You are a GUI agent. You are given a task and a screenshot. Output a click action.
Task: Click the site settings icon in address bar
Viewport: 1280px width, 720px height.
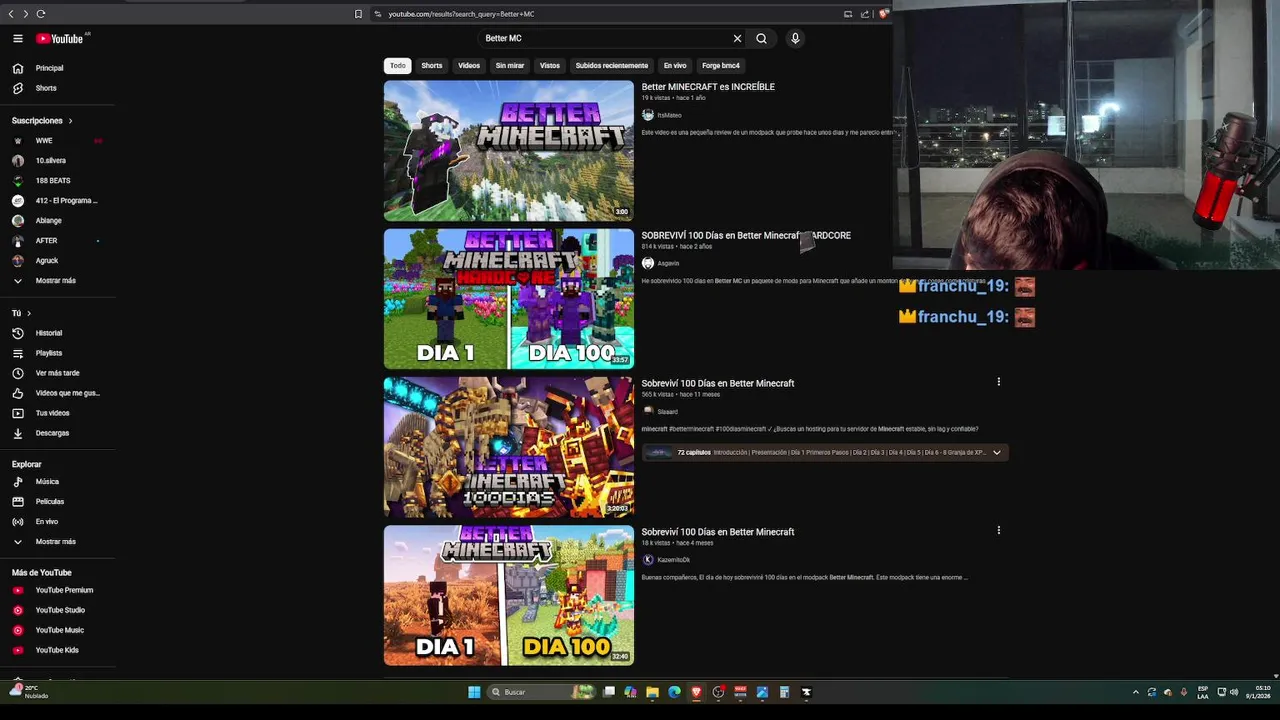tap(377, 14)
